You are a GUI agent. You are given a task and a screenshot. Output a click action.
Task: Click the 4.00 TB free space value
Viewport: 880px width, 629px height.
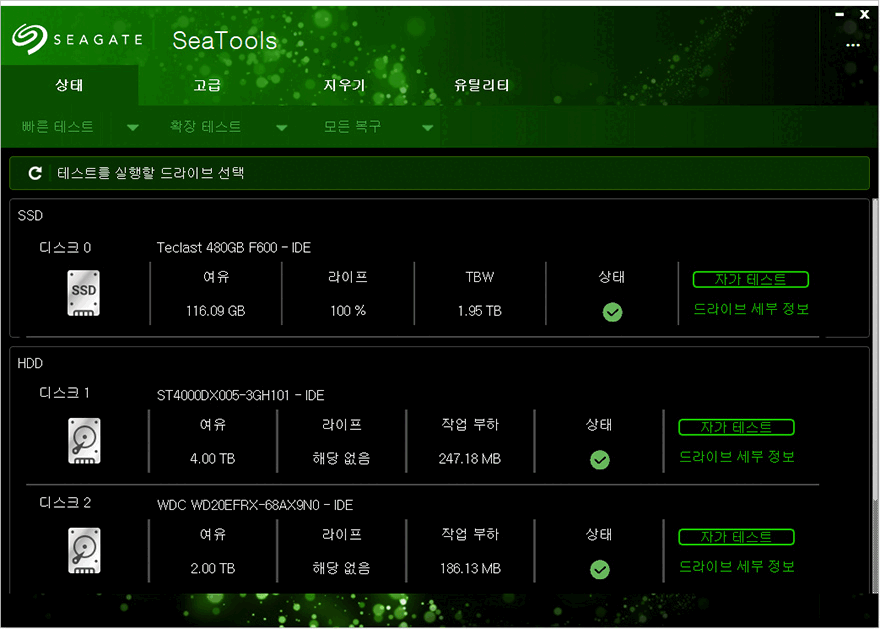[213, 459]
